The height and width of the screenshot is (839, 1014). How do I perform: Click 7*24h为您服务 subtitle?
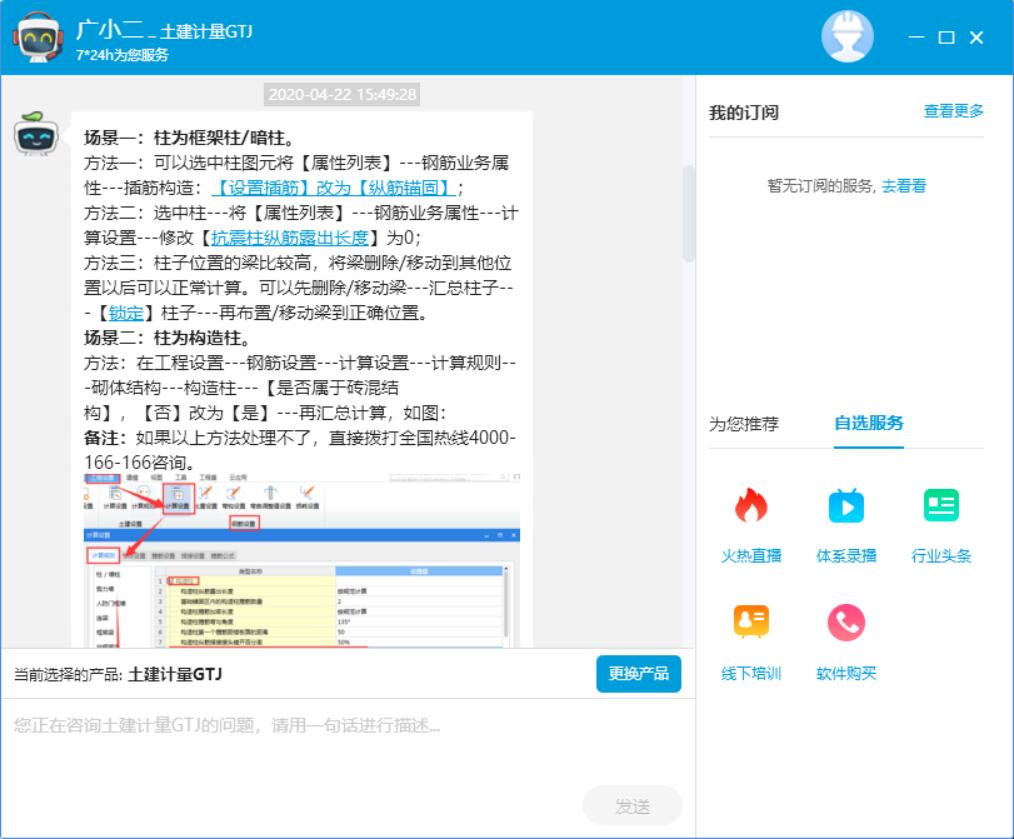[x=122, y=55]
